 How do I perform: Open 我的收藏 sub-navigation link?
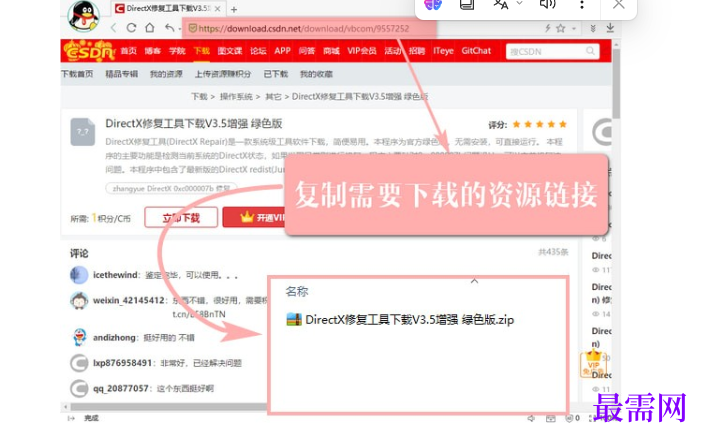point(316,74)
